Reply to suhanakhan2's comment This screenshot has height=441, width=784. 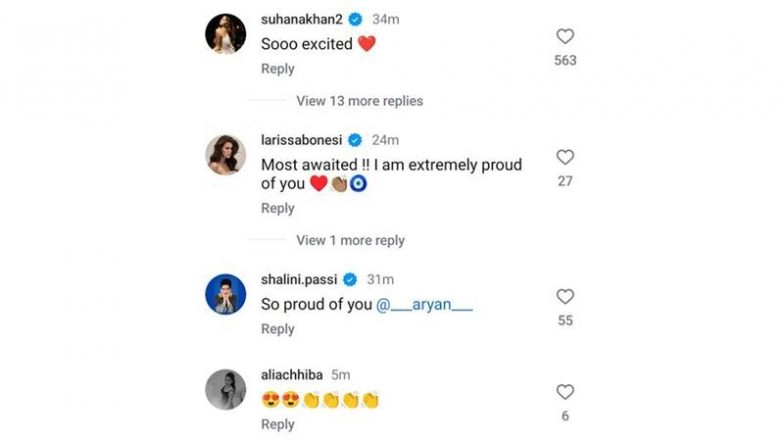278,69
